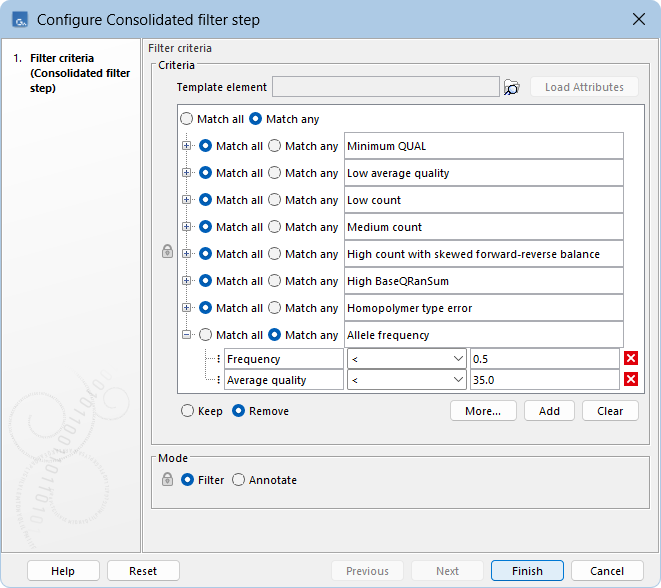Choose the Keep radio button
Image resolution: width=661 pixels, height=588 pixels.
coord(187,411)
